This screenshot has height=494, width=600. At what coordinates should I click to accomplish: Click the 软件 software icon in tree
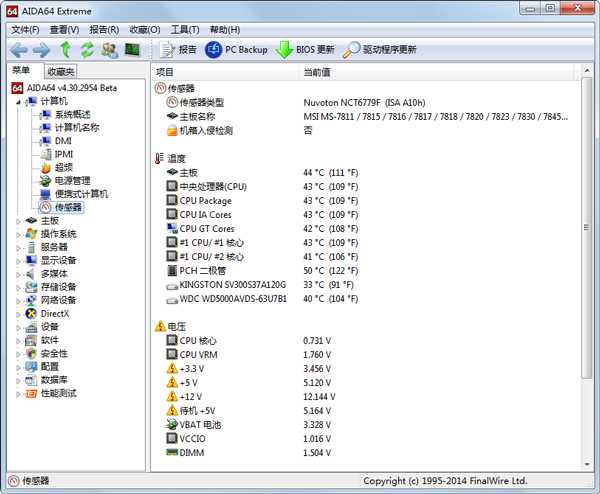(x=31, y=340)
